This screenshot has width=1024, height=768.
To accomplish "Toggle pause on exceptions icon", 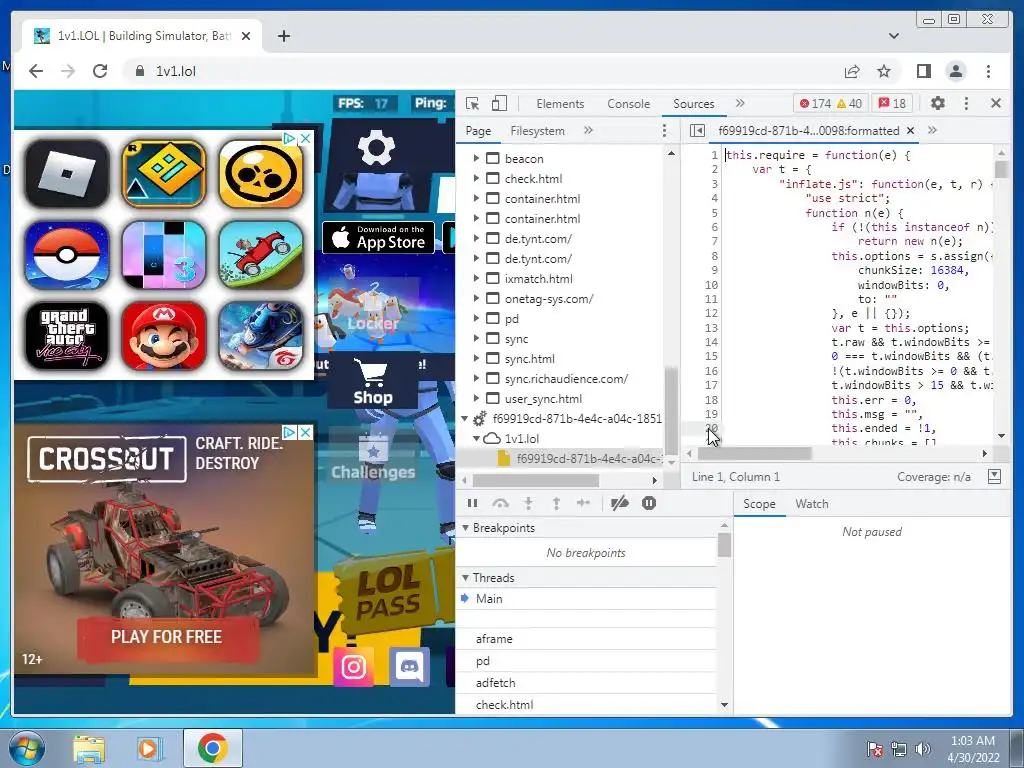I will (x=648, y=503).
